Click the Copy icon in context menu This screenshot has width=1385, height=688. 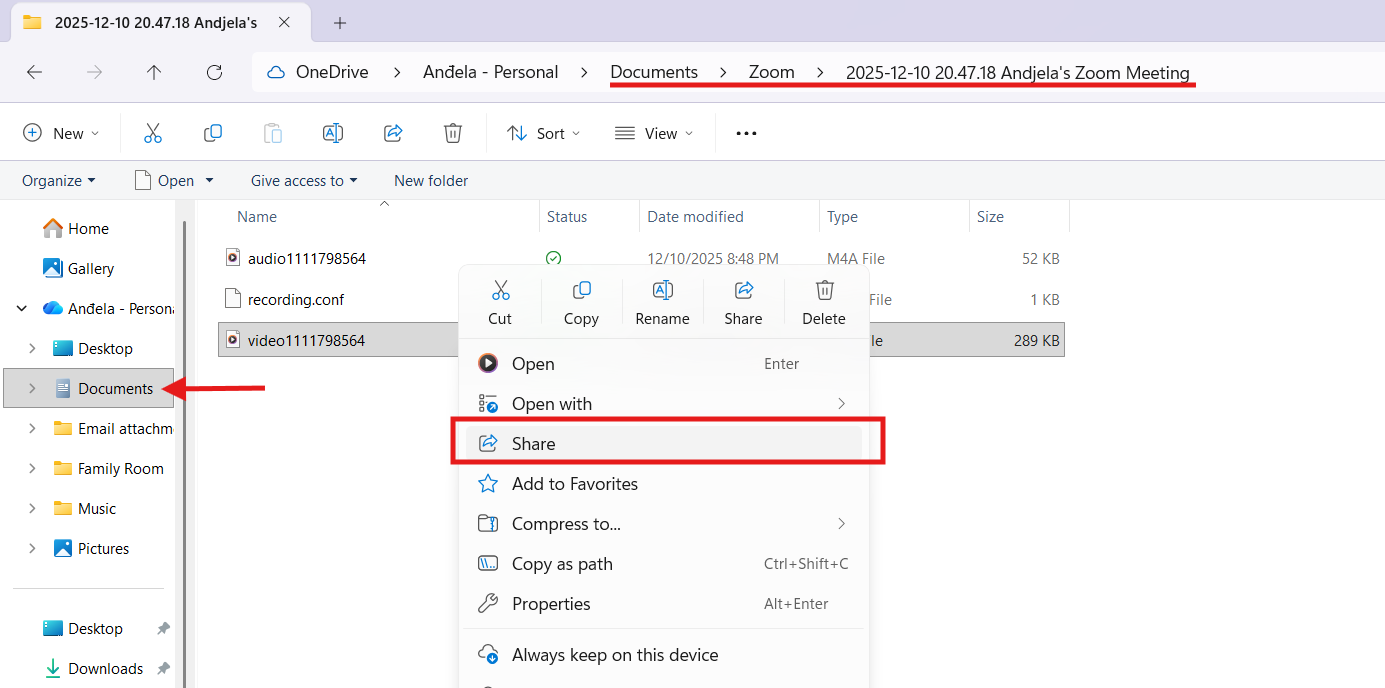point(581,291)
